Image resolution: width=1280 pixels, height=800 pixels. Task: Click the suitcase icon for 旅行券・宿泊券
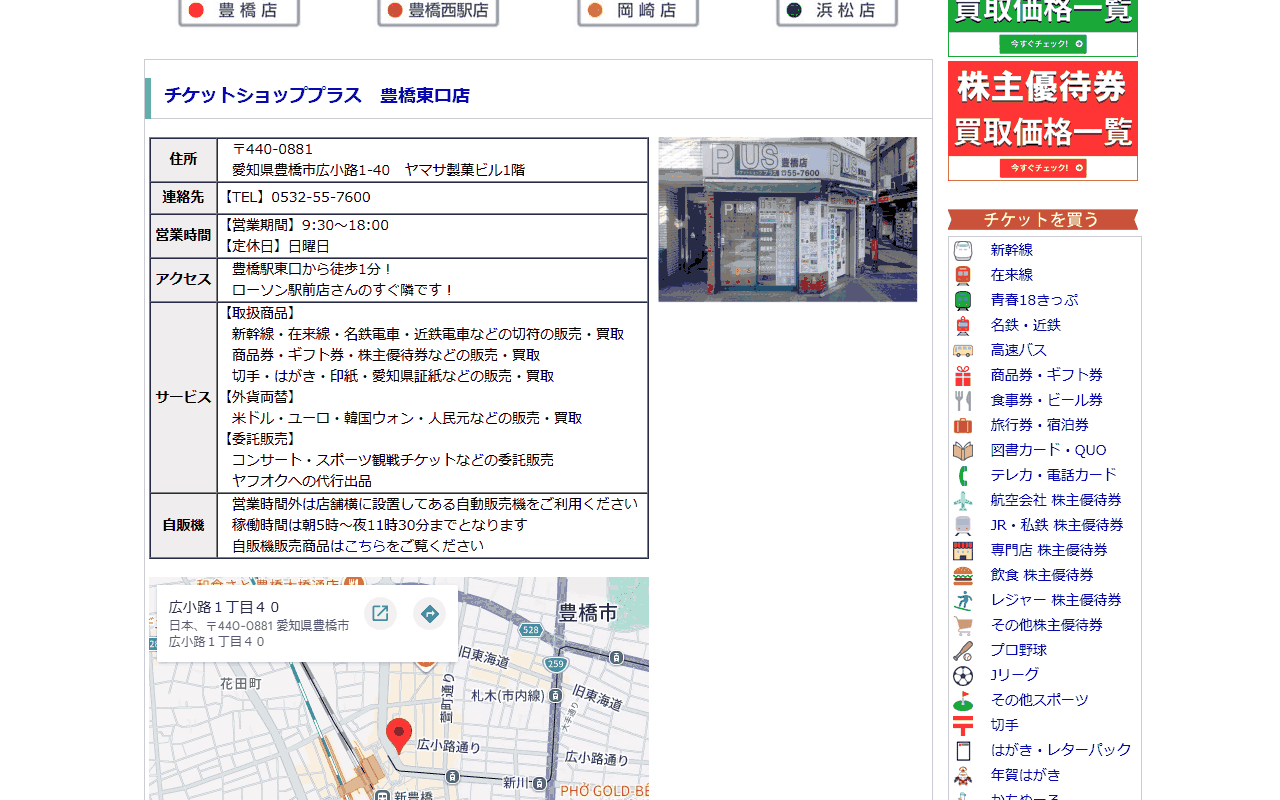[x=963, y=425]
